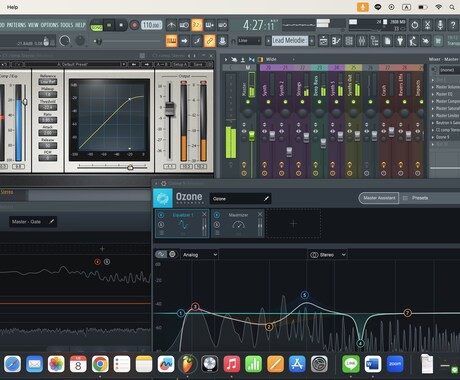The width and height of the screenshot is (460, 380).
Task: Click the compressor output fader
Action: coord(170,109)
